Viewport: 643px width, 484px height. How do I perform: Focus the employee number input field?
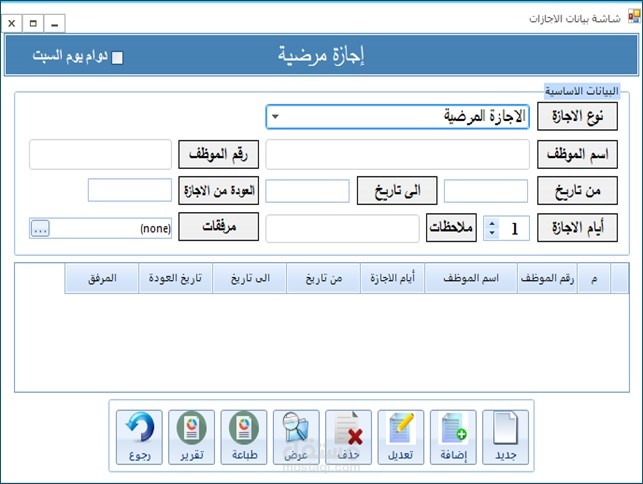tap(100, 154)
